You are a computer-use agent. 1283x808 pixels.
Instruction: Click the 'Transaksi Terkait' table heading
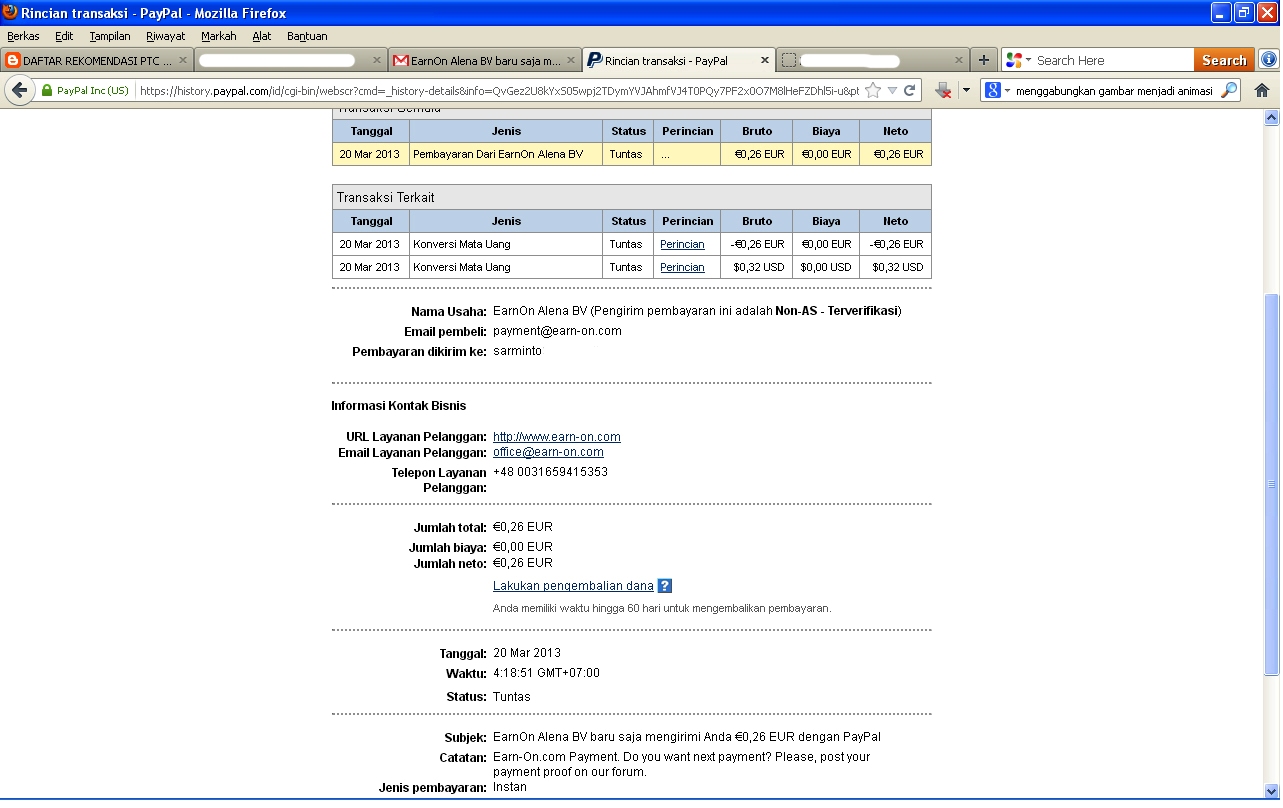coord(385,197)
